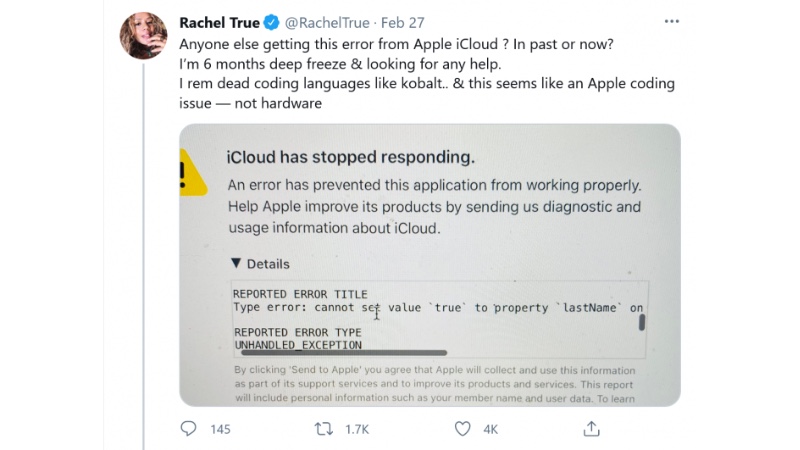Retweet this post using the arrows icon
Image resolution: width=800 pixels, height=450 pixels.
pyautogui.click(x=325, y=428)
